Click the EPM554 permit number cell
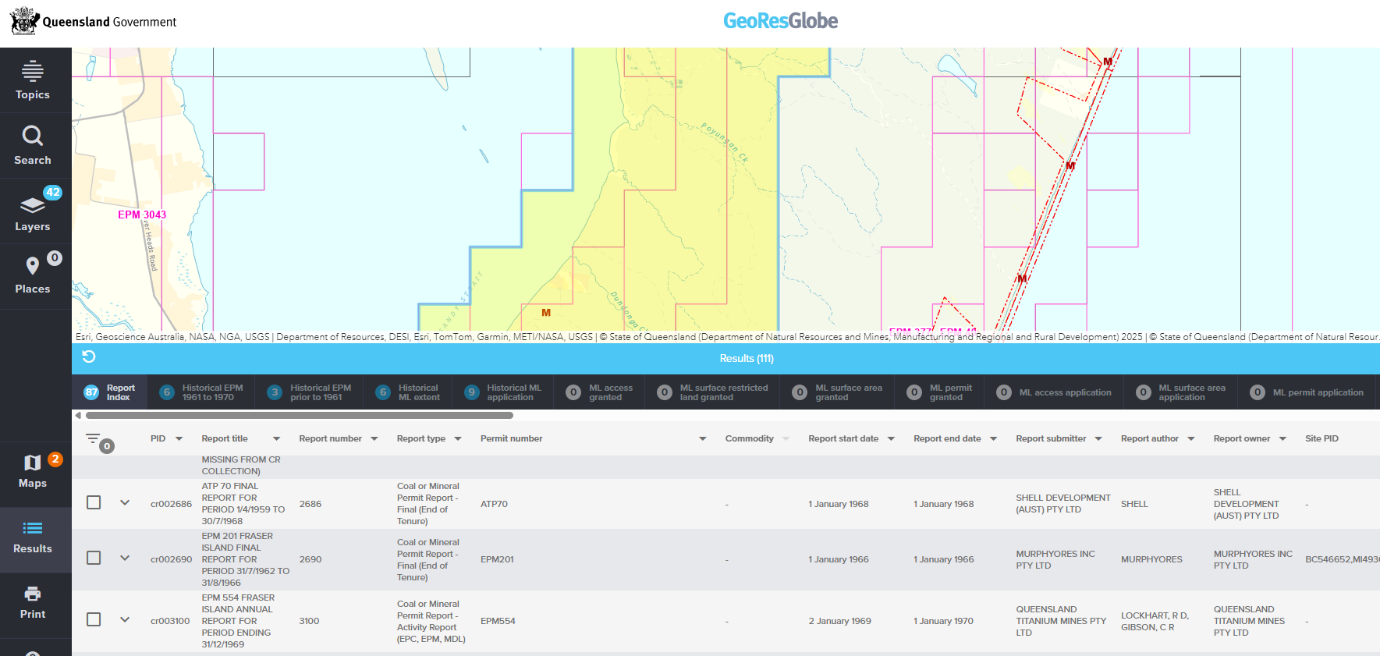The width and height of the screenshot is (1380, 656). tap(498, 621)
